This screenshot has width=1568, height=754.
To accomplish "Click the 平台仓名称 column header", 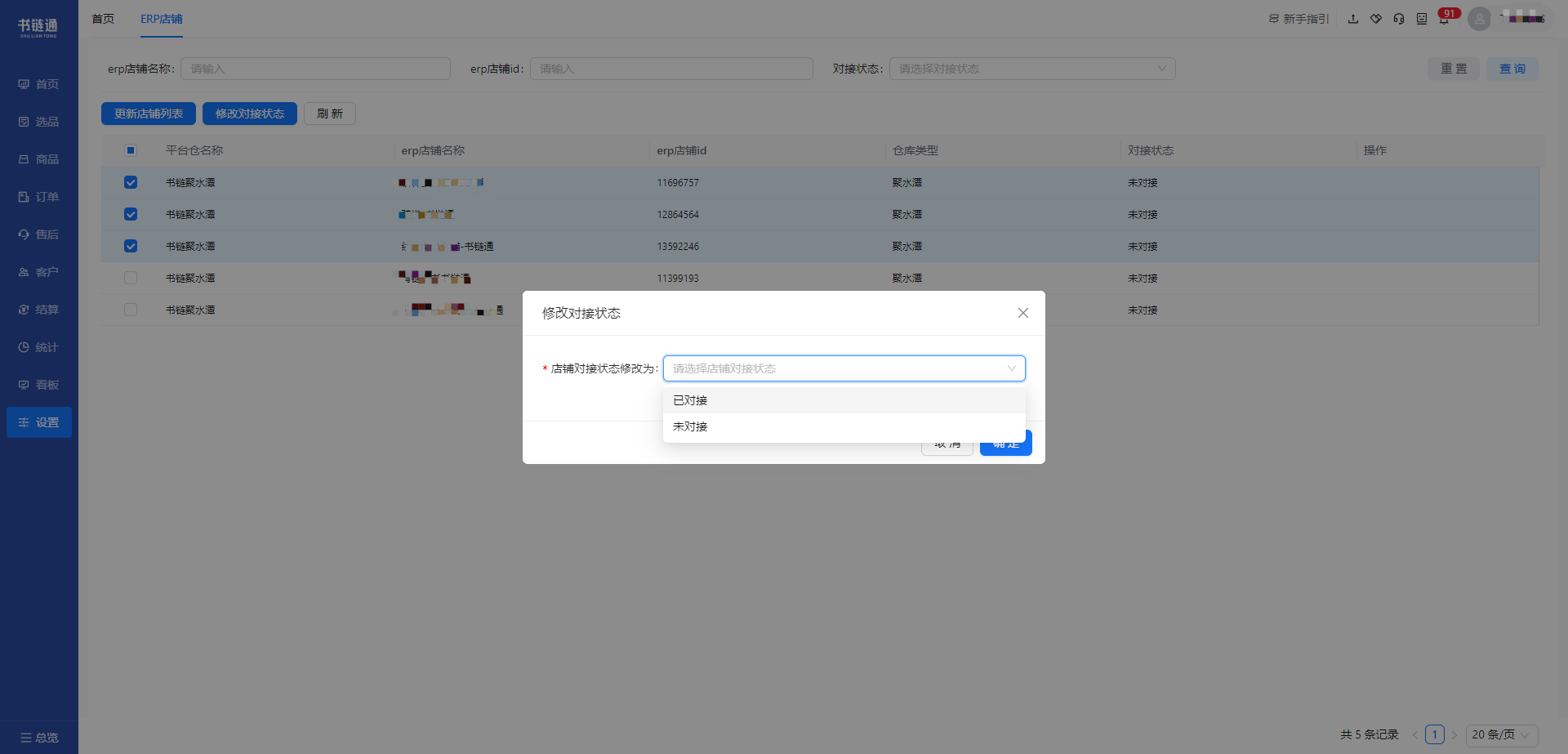I will click(194, 150).
